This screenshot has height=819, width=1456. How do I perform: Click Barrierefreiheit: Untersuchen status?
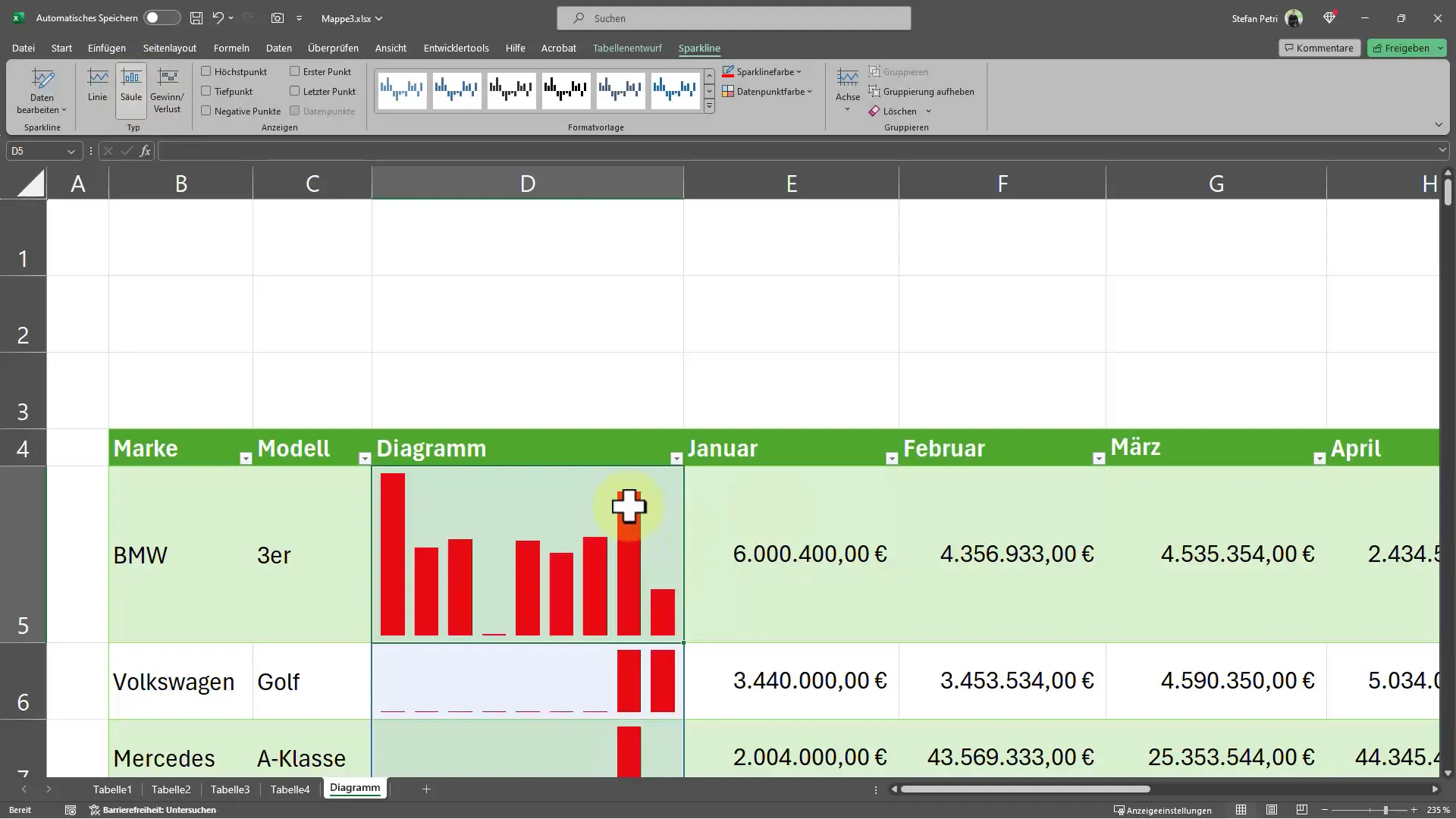pyautogui.click(x=153, y=810)
